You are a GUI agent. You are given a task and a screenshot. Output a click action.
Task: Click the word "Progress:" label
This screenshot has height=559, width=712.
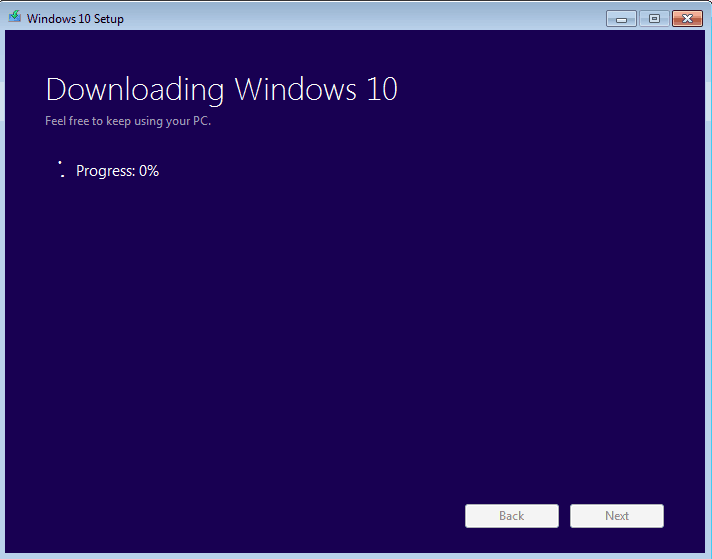[x=105, y=171]
